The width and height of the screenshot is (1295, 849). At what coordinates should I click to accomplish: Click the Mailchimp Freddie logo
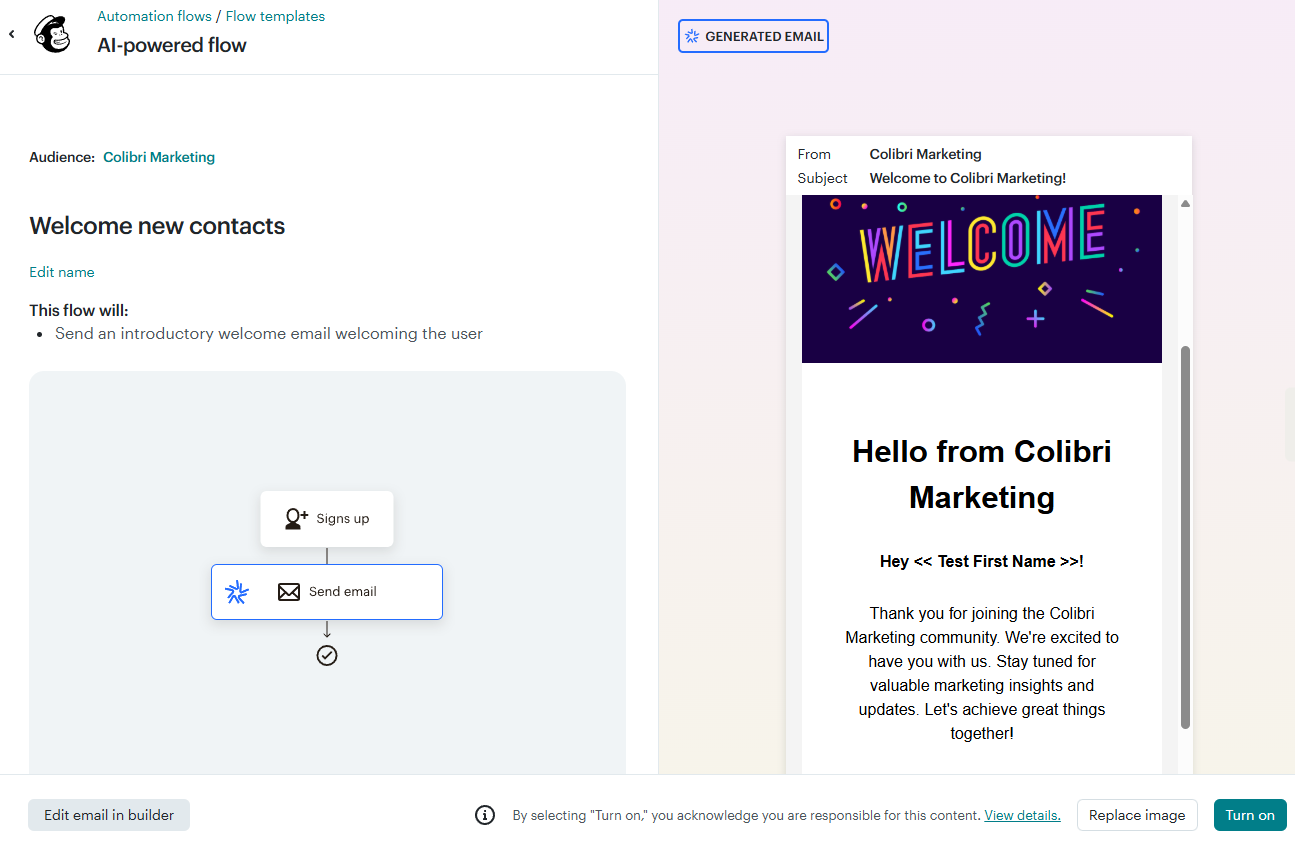(x=51, y=33)
